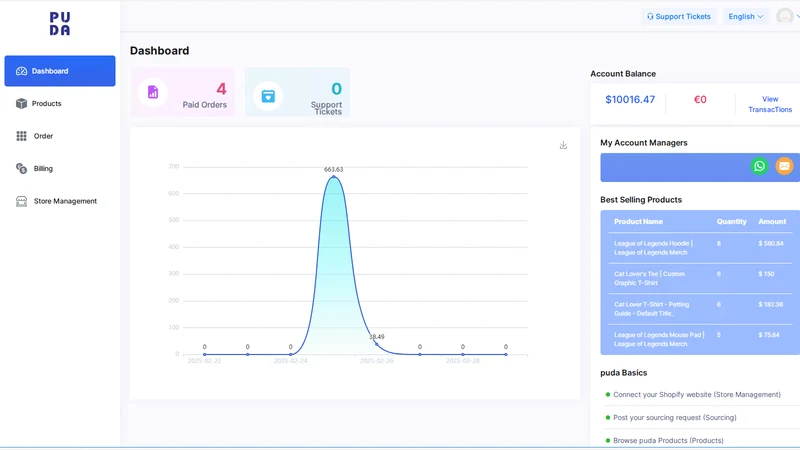Click the Dashboard gauge icon
Screen dimensions: 800x450
[21, 71]
